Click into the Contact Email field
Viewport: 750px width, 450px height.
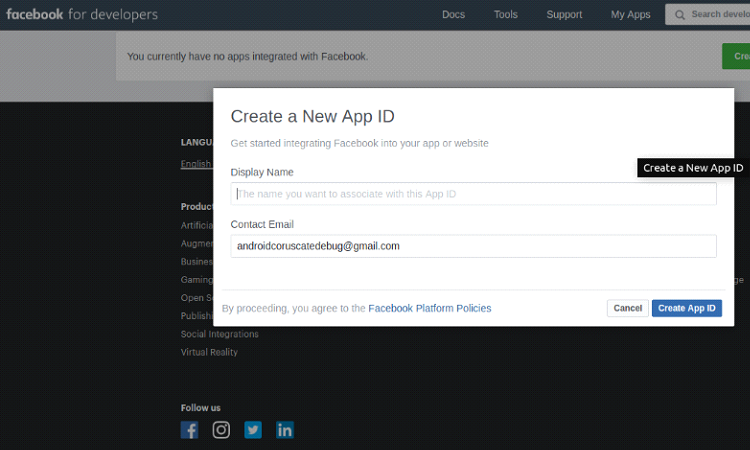pyautogui.click(x=473, y=246)
